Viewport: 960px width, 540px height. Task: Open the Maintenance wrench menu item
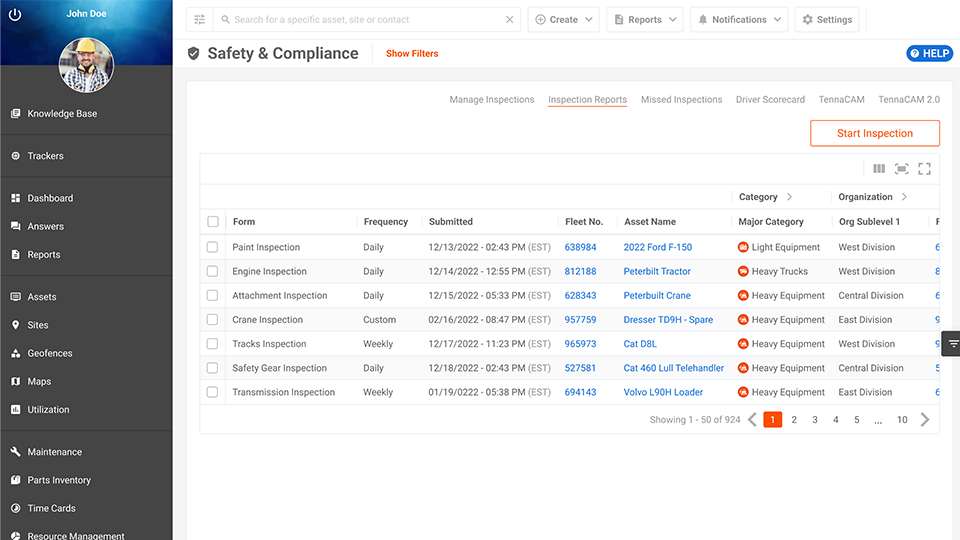(54, 452)
